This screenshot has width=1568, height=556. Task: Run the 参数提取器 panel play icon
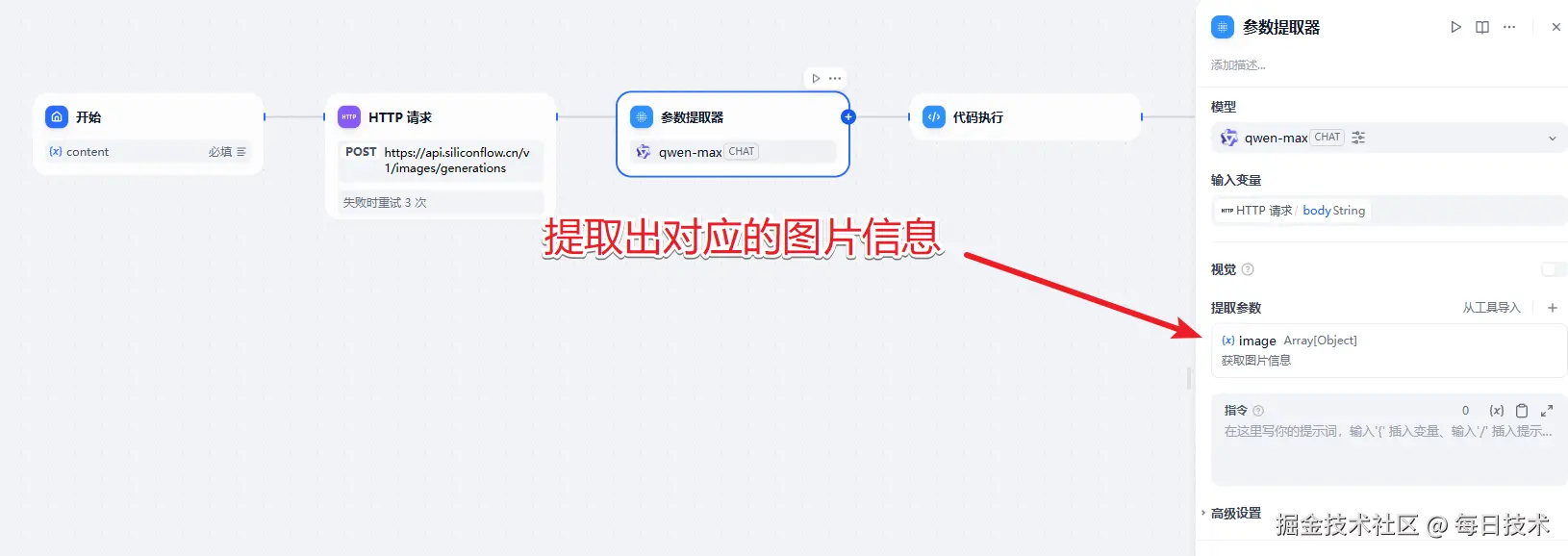[1455, 27]
